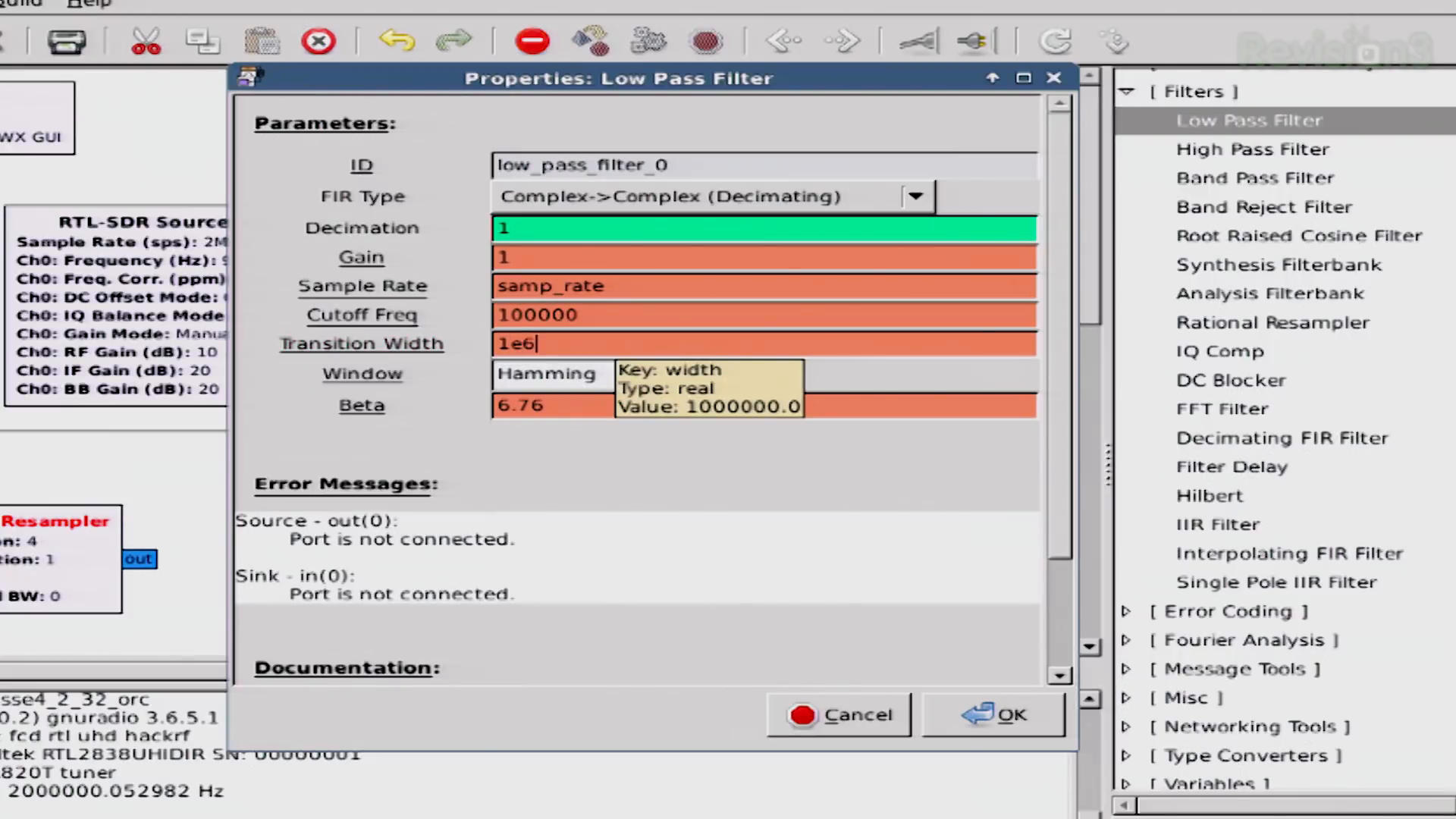Click the properties dialog scroll up arrow
This screenshot has height=819, width=1456.
click(x=1059, y=103)
